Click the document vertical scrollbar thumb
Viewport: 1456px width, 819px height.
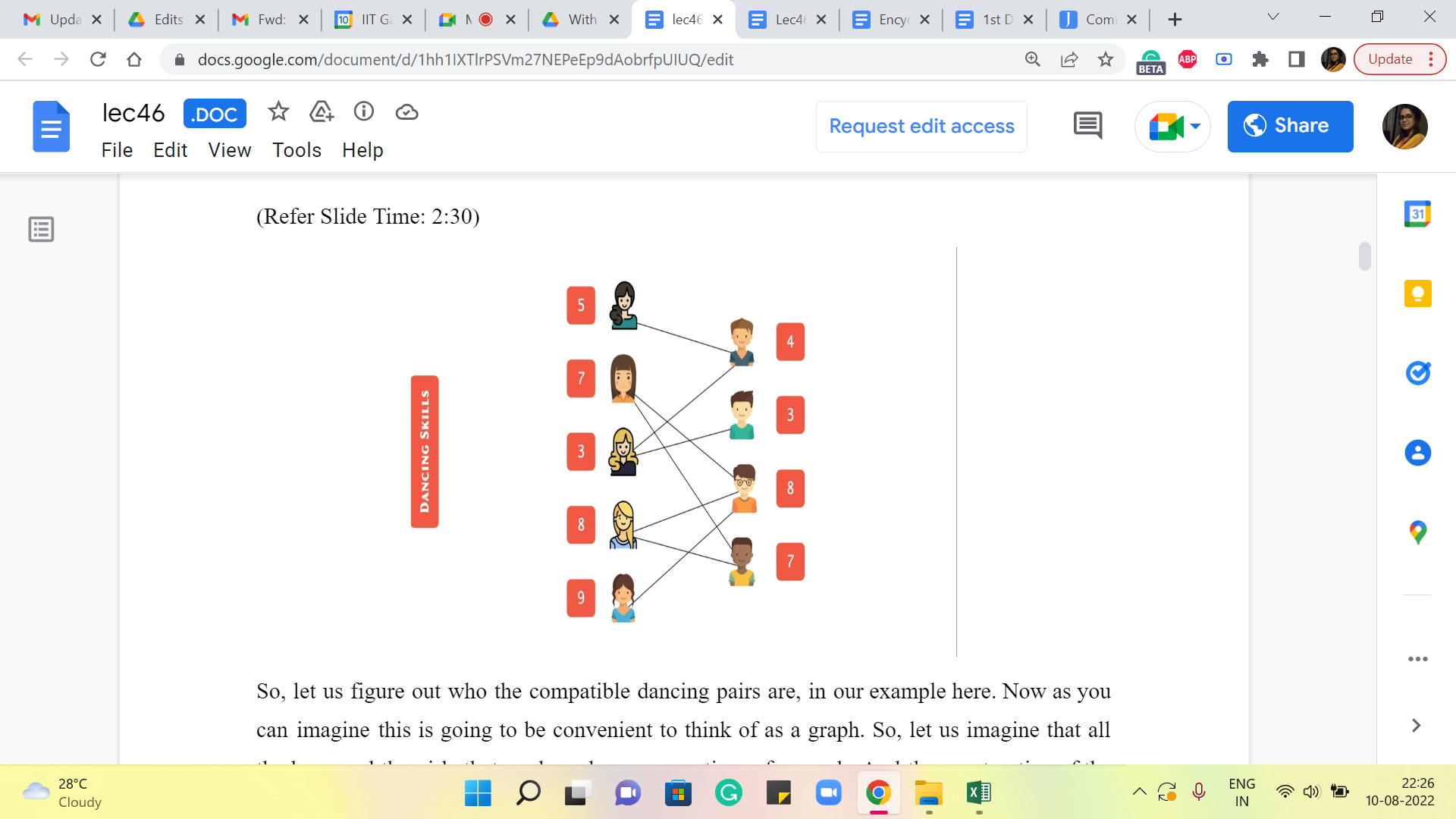(x=1364, y=256)
